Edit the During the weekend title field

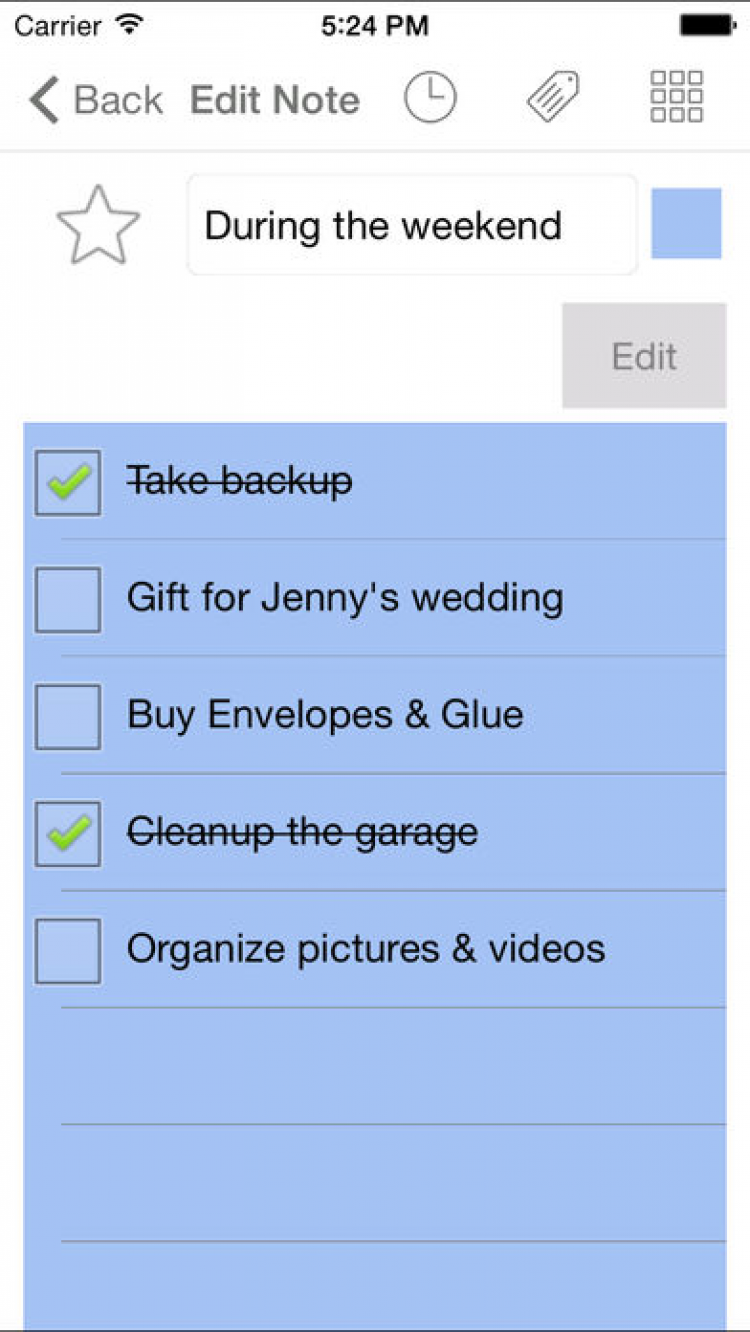click(x=411, y=225)
